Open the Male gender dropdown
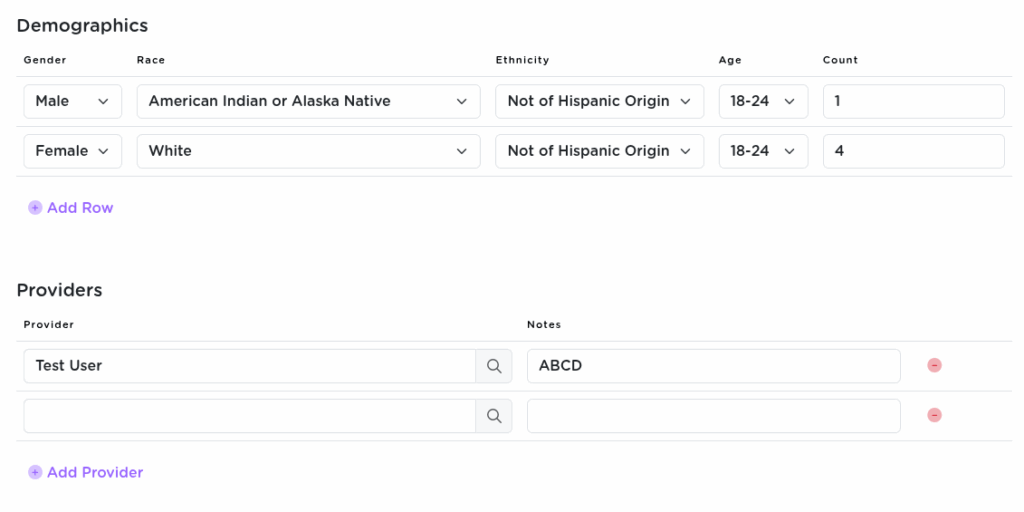Screen dimensions: 1024x512 tap(72, 101)
